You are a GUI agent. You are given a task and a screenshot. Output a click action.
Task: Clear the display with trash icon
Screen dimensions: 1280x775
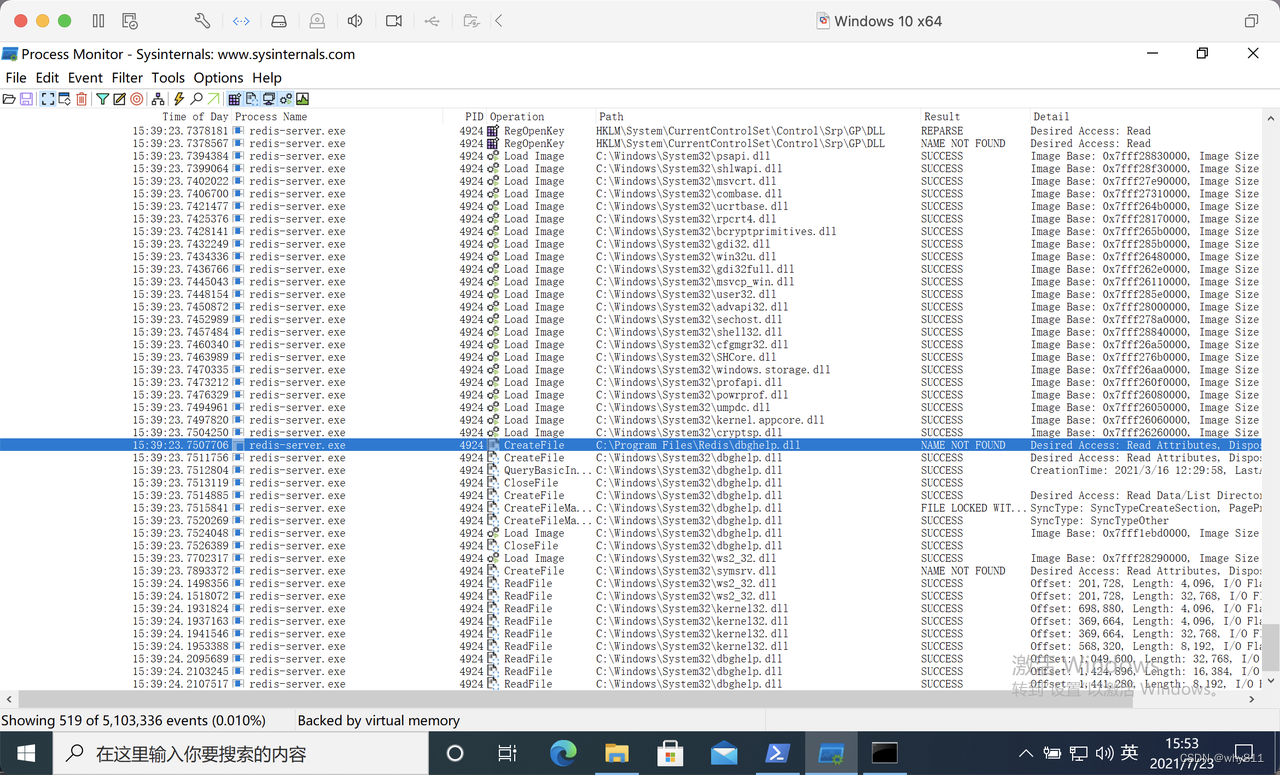[81, 99]
